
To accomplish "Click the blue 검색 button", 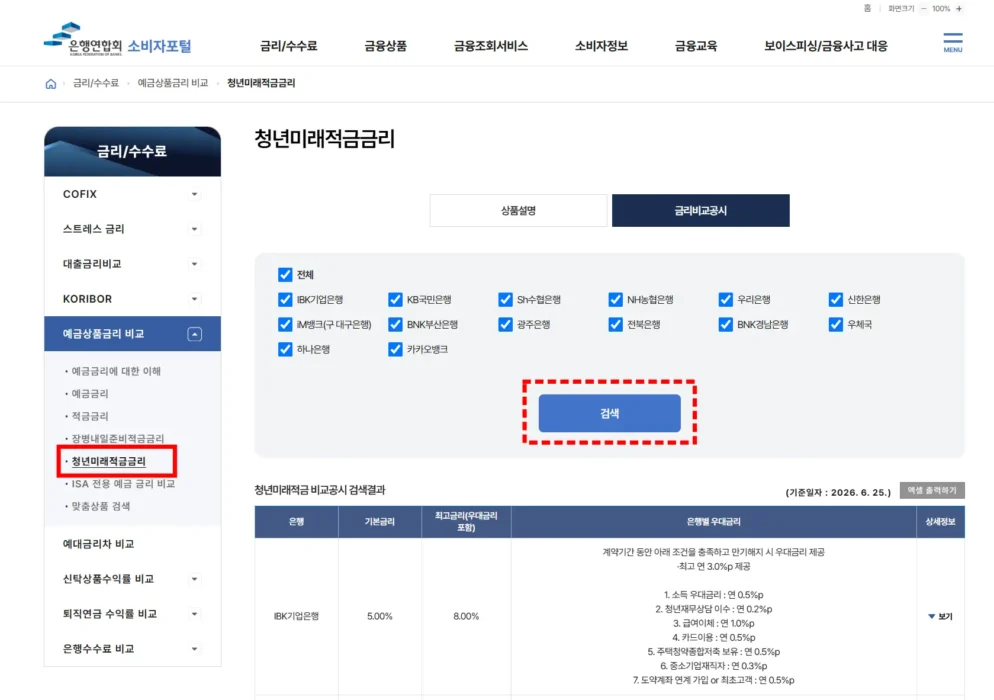I will pyautogui.click(x=609, y=413).
